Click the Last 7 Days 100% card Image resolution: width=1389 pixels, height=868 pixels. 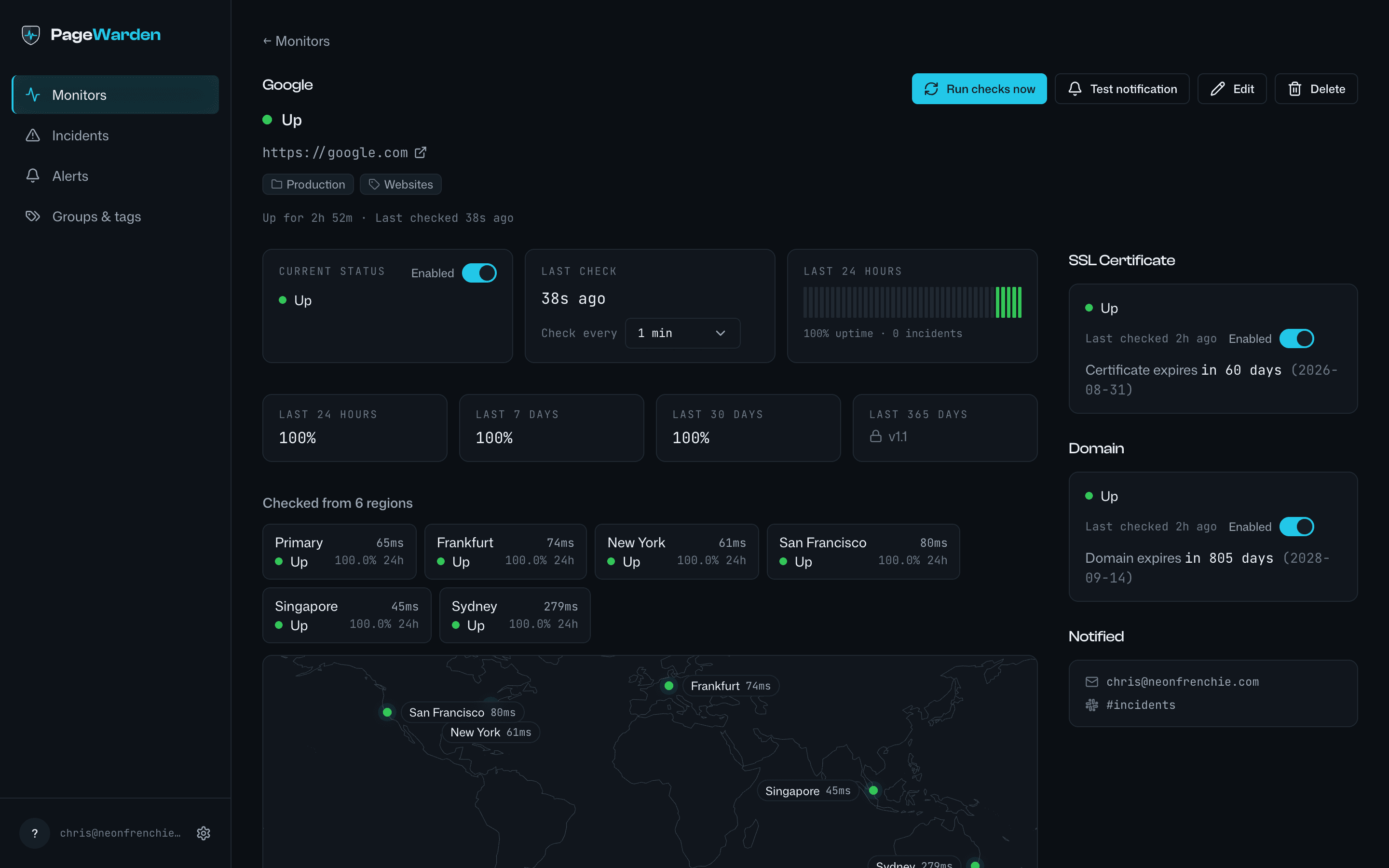pyautogui.click(x=552, y=428)
